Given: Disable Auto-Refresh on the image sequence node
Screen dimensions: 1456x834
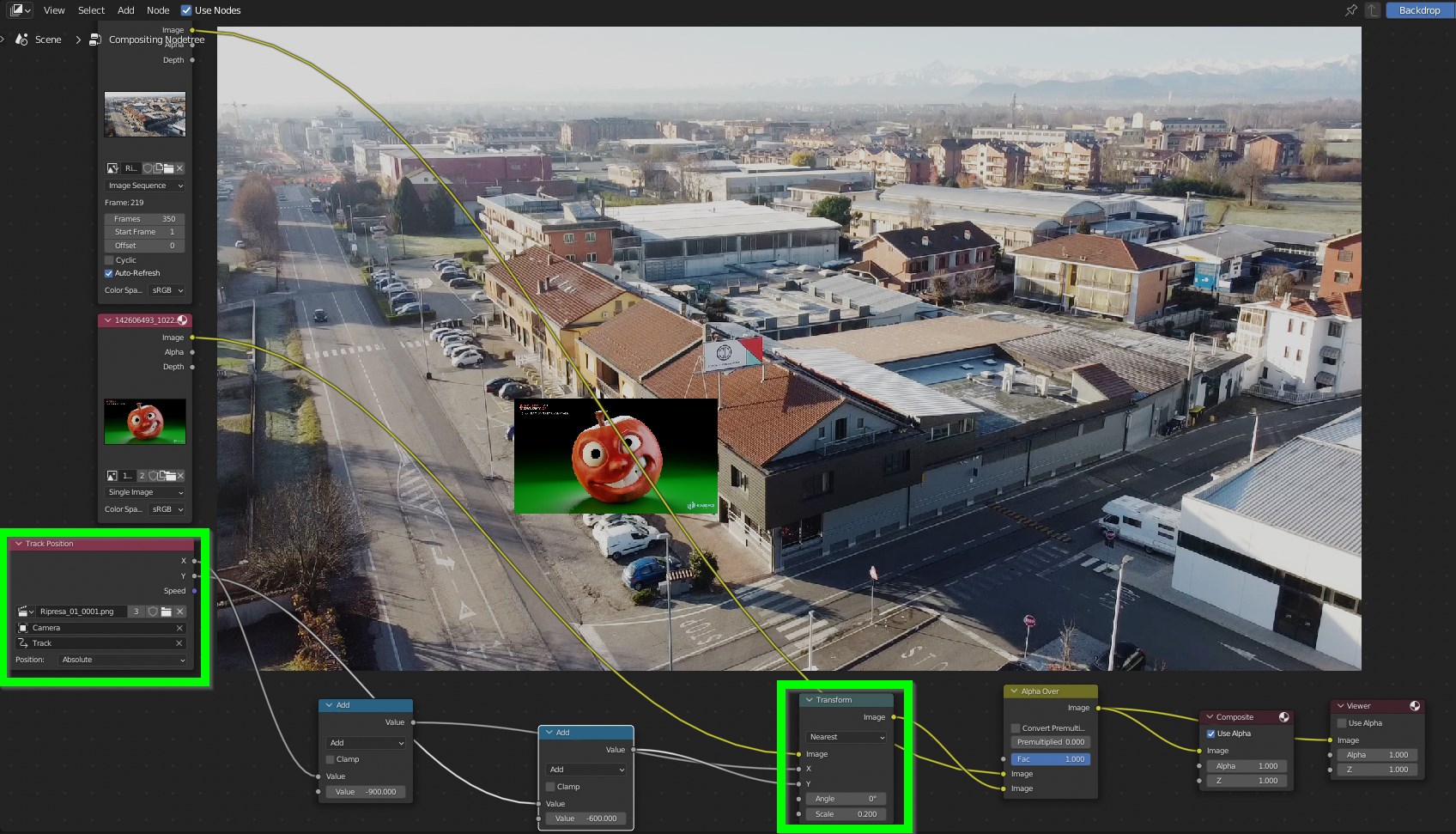Looking at the screenshot, I should click(109, 272).
